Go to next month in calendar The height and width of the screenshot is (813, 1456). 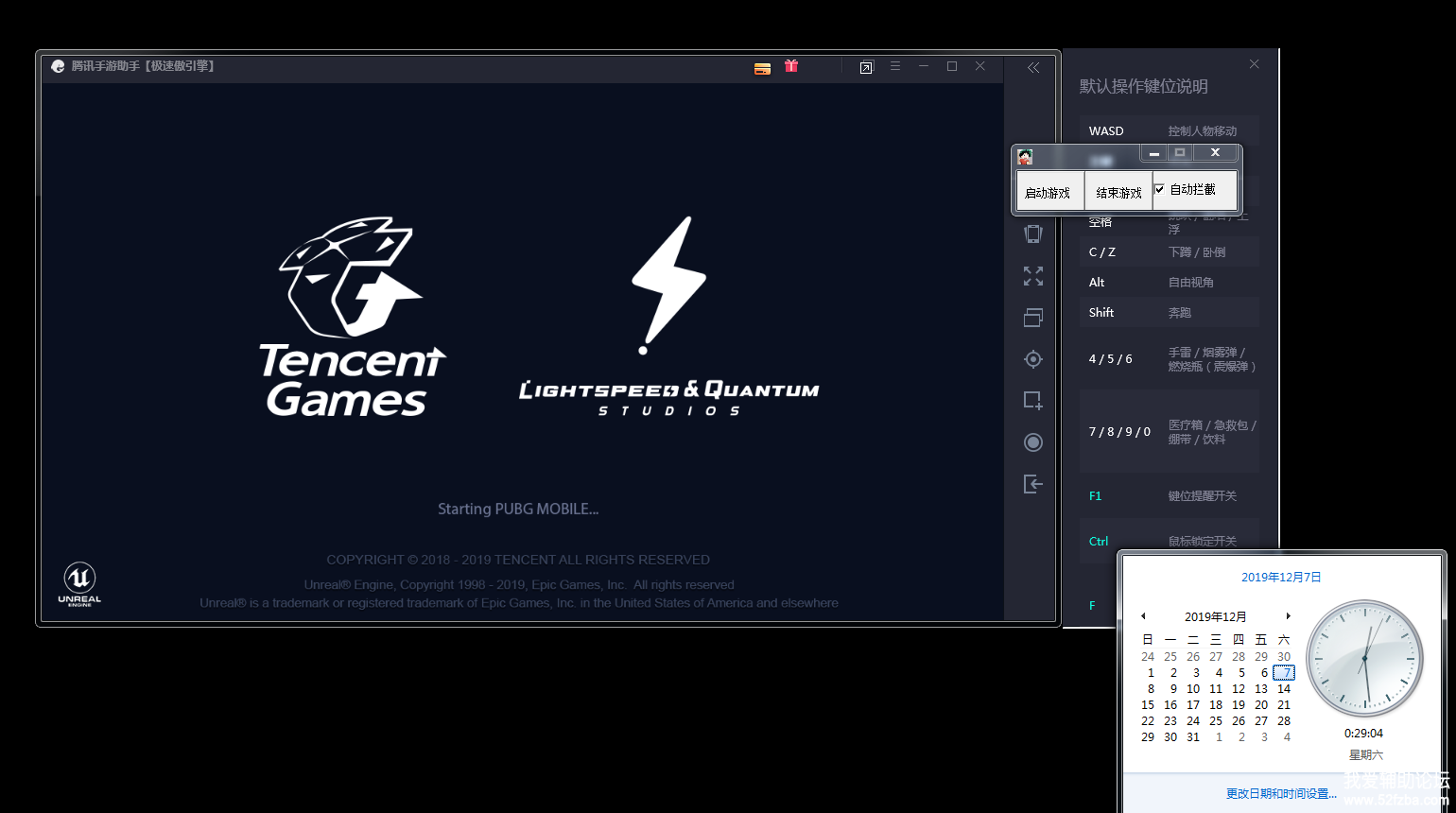tap(1288, 616)
